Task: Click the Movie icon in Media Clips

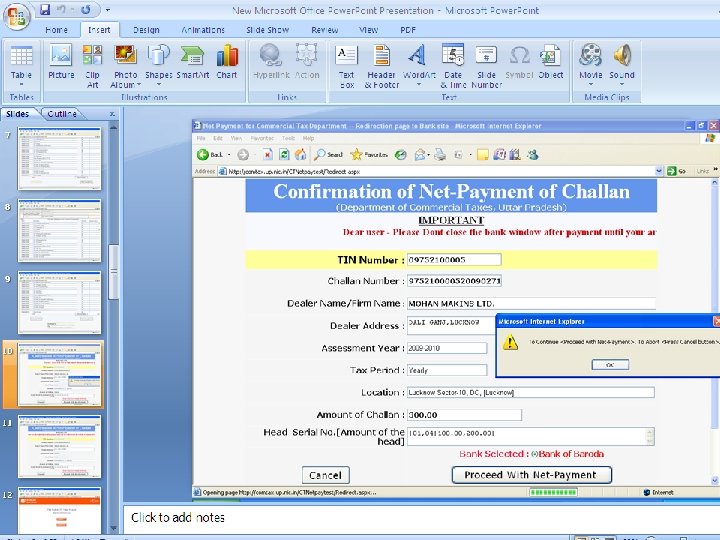Action: click(x=590, y=55)
